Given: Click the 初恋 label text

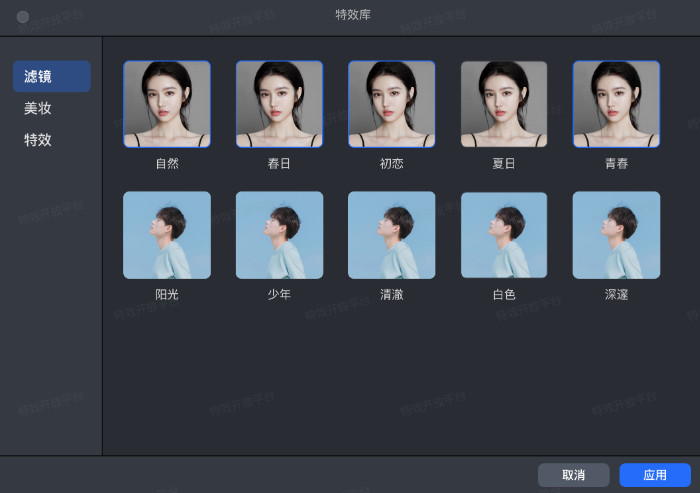Looking at the screenshot, I should click(x=392, y=163).
